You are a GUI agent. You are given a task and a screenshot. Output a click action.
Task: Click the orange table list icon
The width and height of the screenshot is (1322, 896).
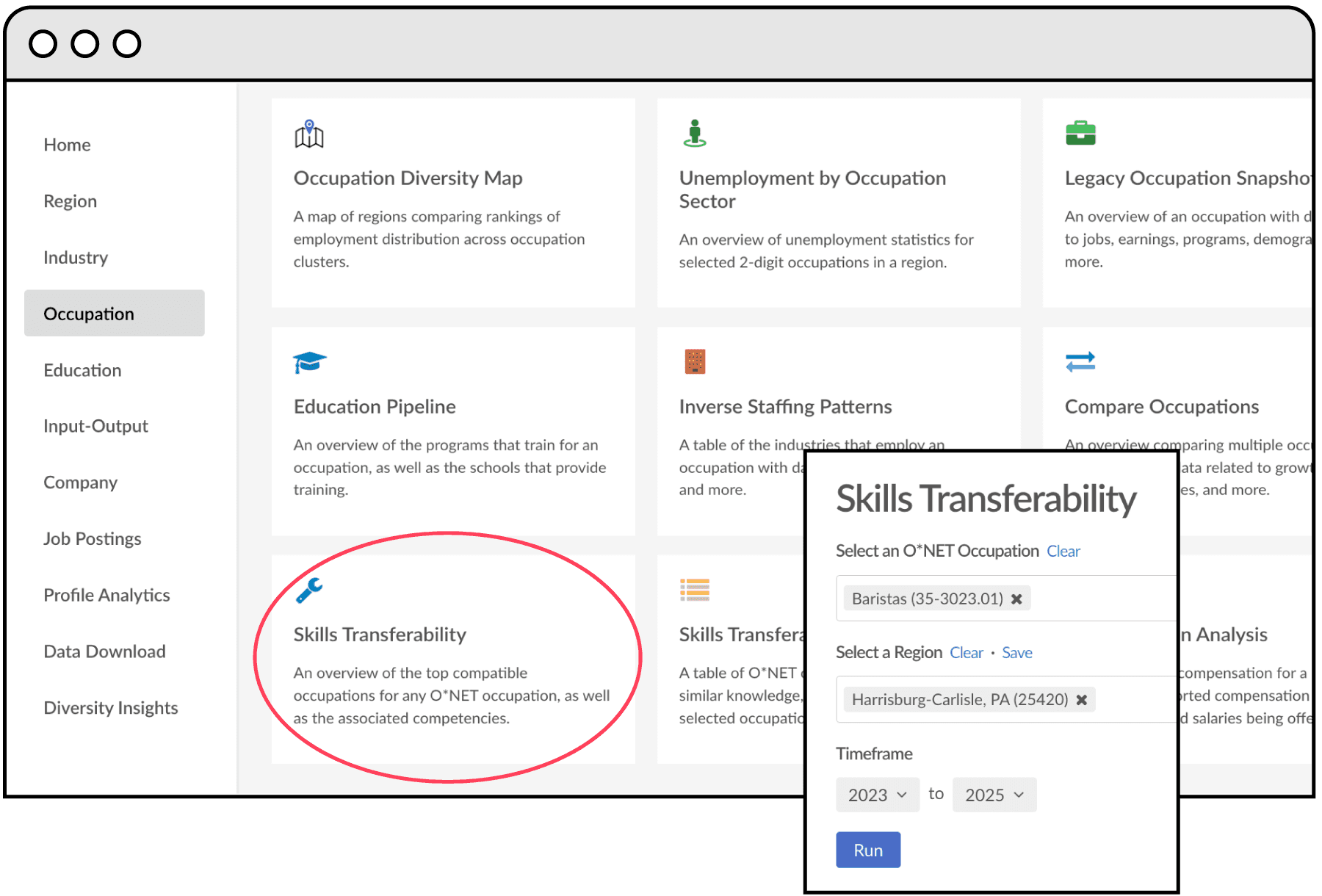pos(695,590)
